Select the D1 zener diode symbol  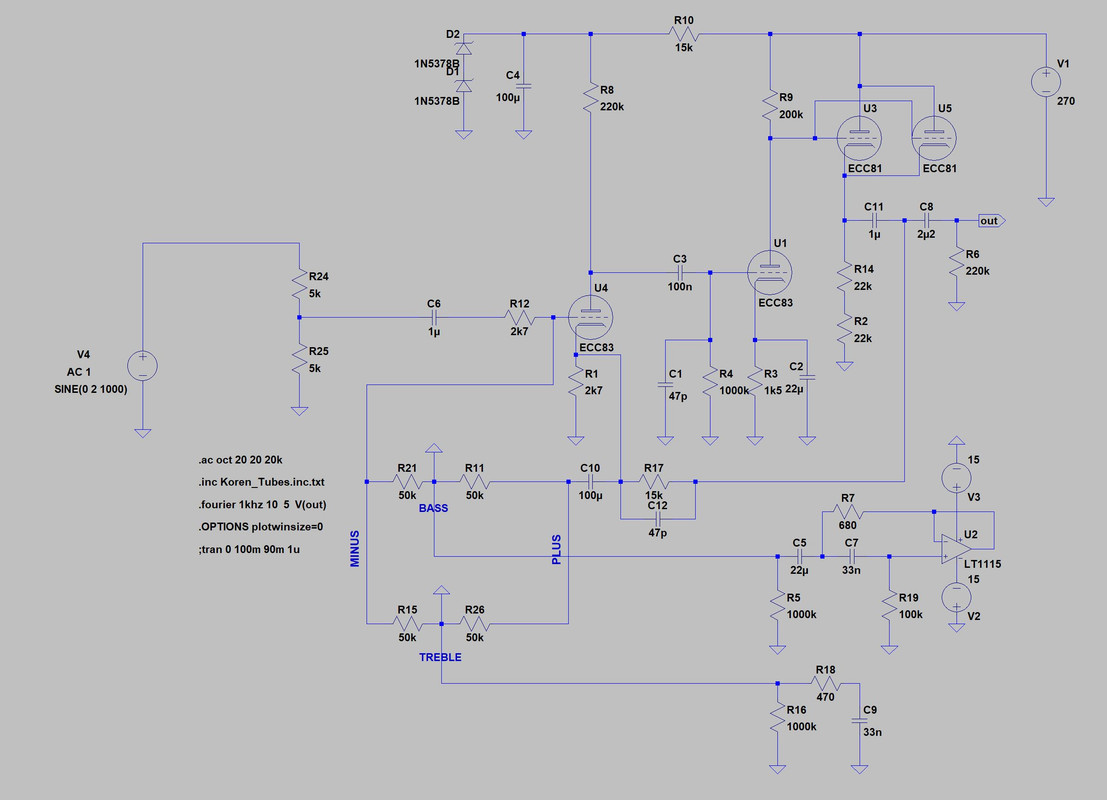coord(464,85)
